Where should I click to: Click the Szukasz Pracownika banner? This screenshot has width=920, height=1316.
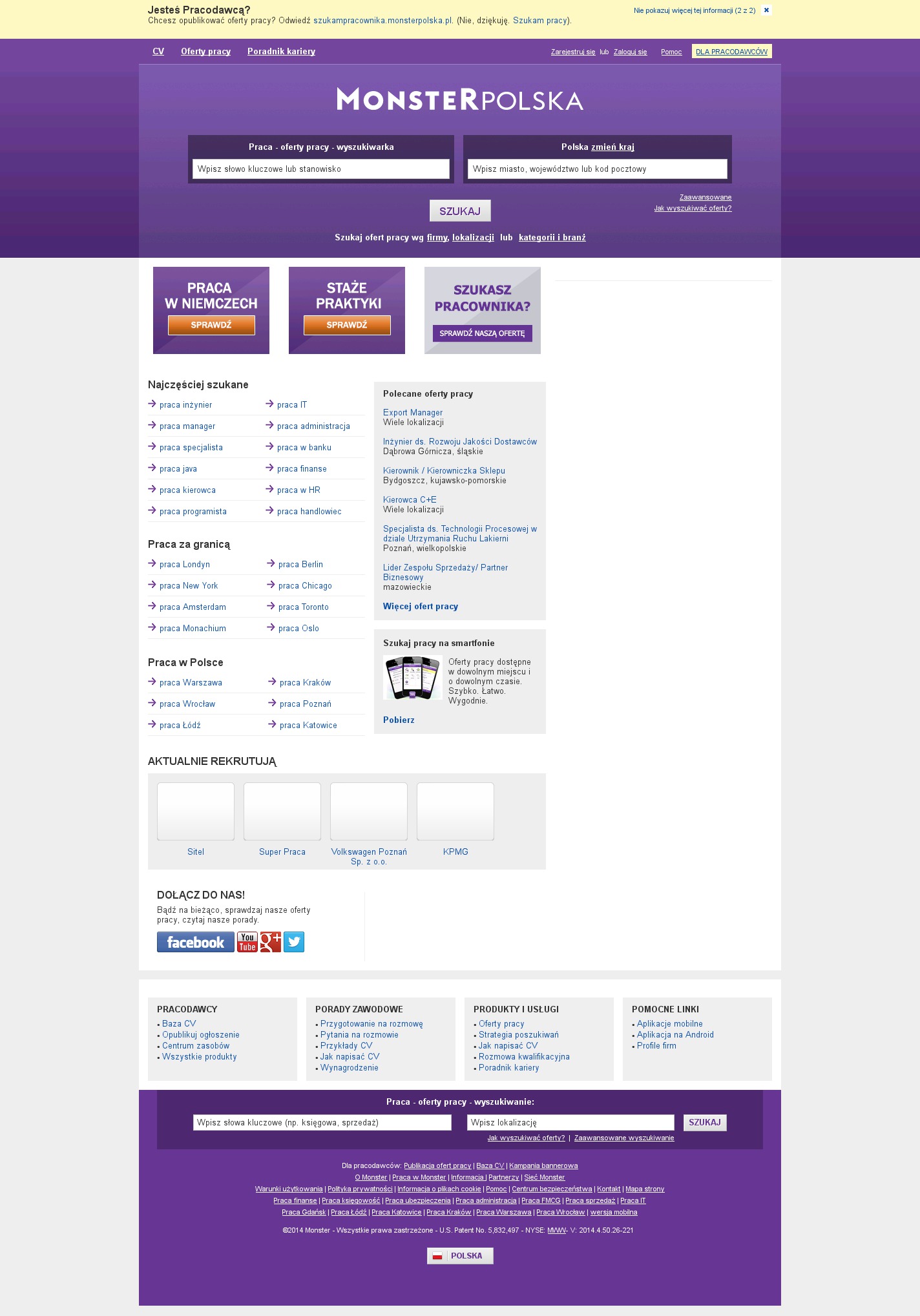pyautogui.click(x=483, y=310)
